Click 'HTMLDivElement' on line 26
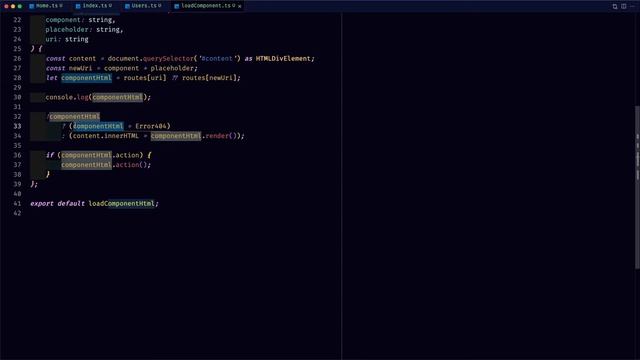 click(283, 58)
